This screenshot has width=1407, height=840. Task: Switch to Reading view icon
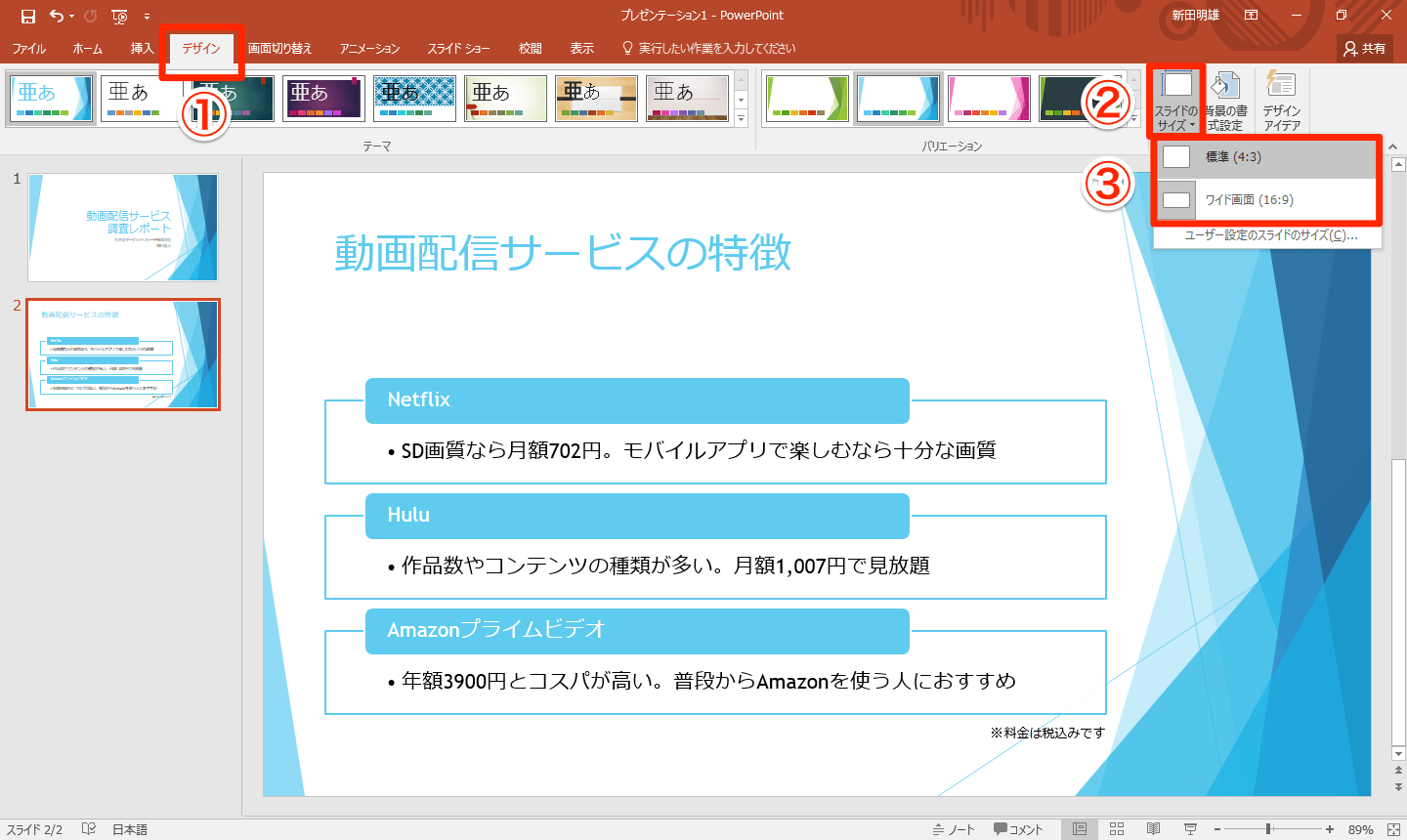tap(1154, 829)
